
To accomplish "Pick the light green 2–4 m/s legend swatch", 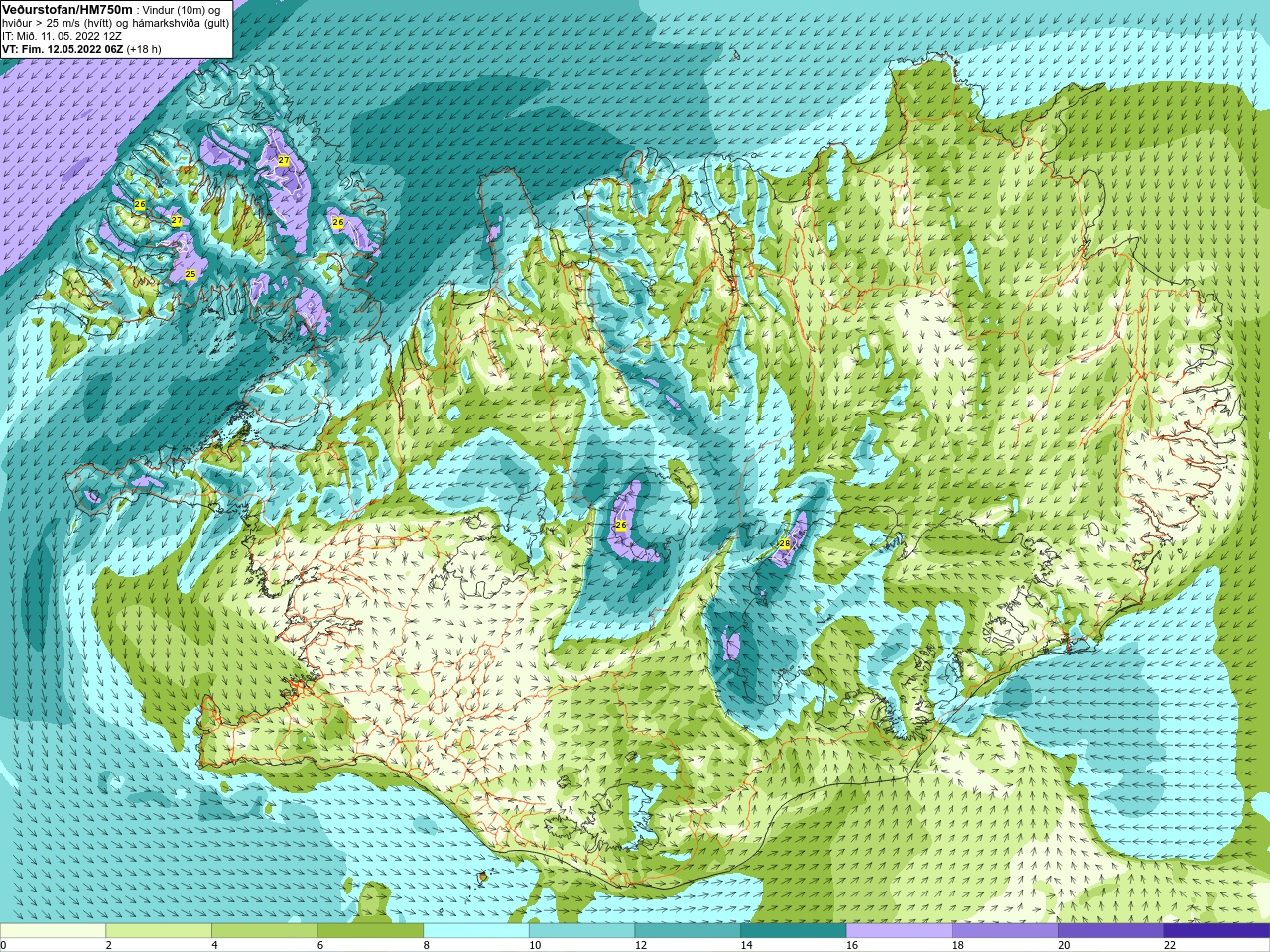I will pyautogui.click(x=159, y=931).
